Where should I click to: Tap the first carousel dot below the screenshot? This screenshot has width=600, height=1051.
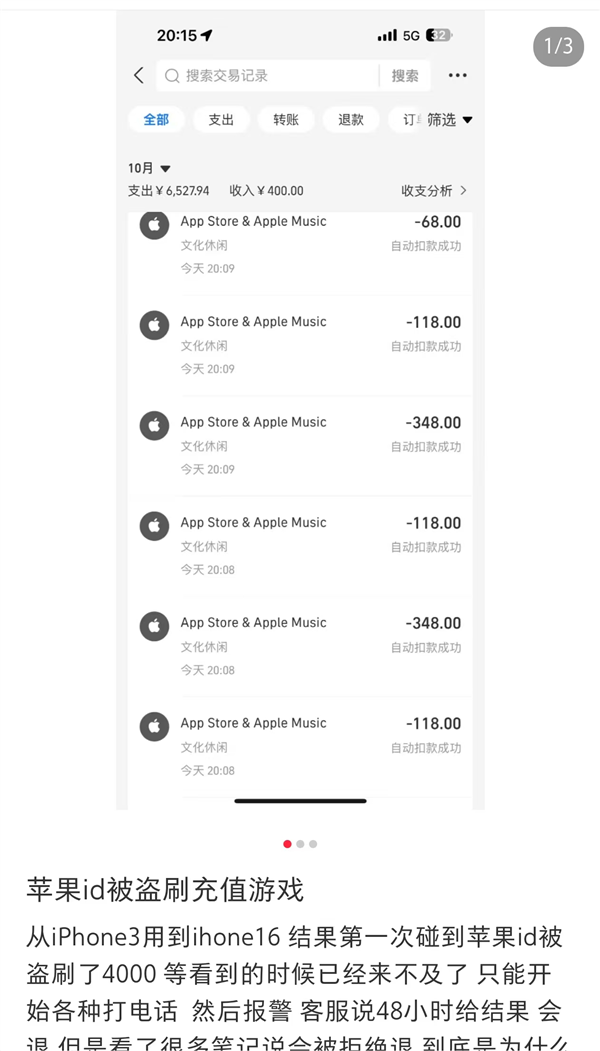point(287,844)
